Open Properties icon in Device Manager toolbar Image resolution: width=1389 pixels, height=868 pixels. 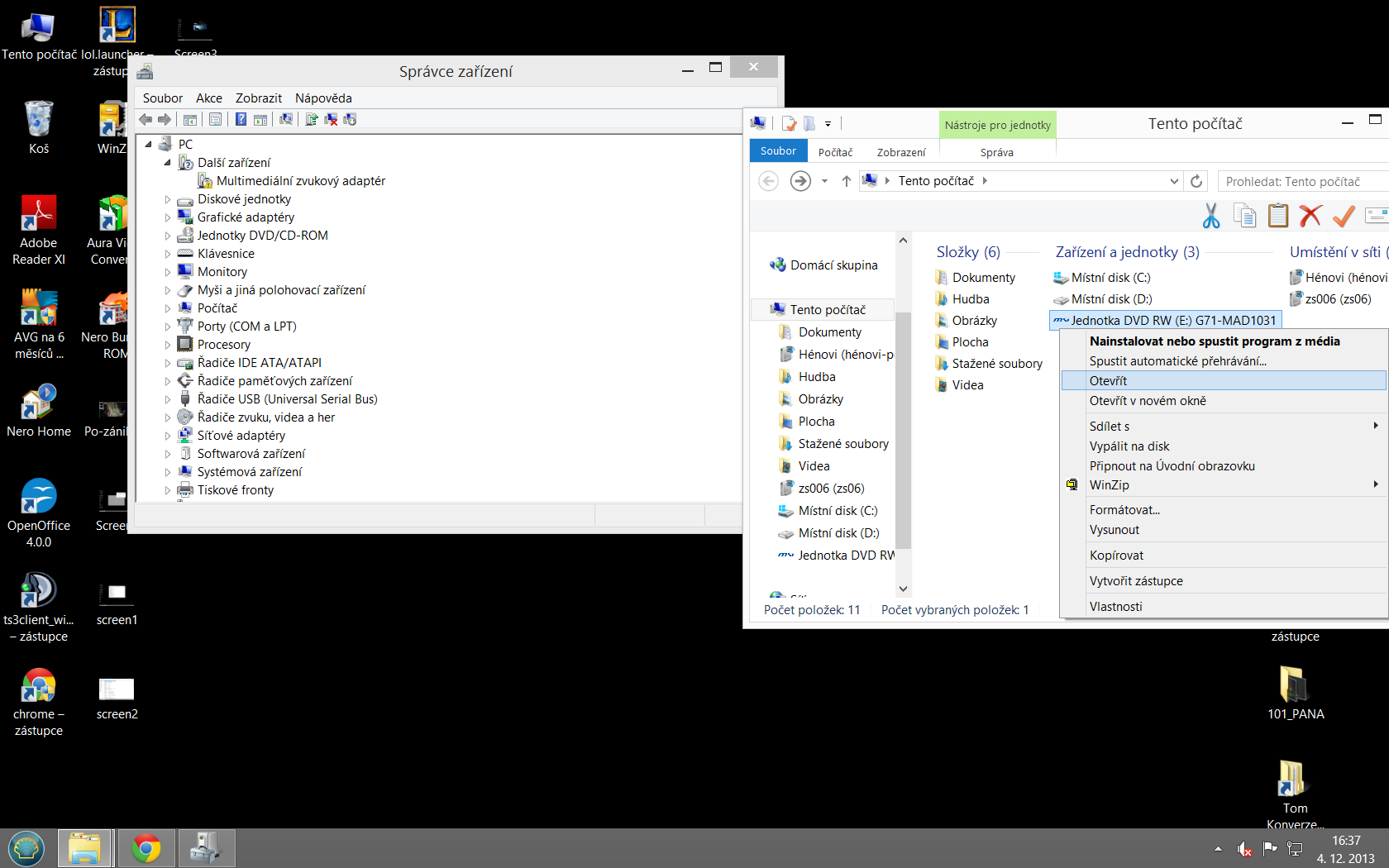215,120
